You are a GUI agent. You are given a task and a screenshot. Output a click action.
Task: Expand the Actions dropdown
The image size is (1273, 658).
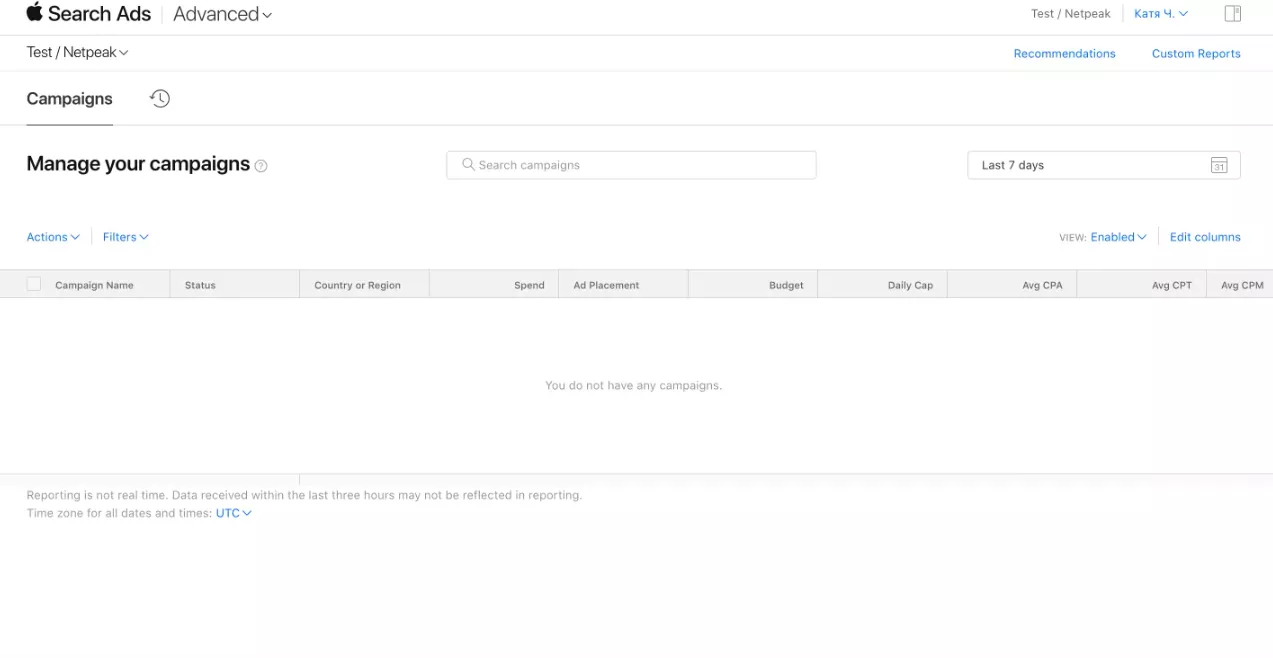pos(53,237)
